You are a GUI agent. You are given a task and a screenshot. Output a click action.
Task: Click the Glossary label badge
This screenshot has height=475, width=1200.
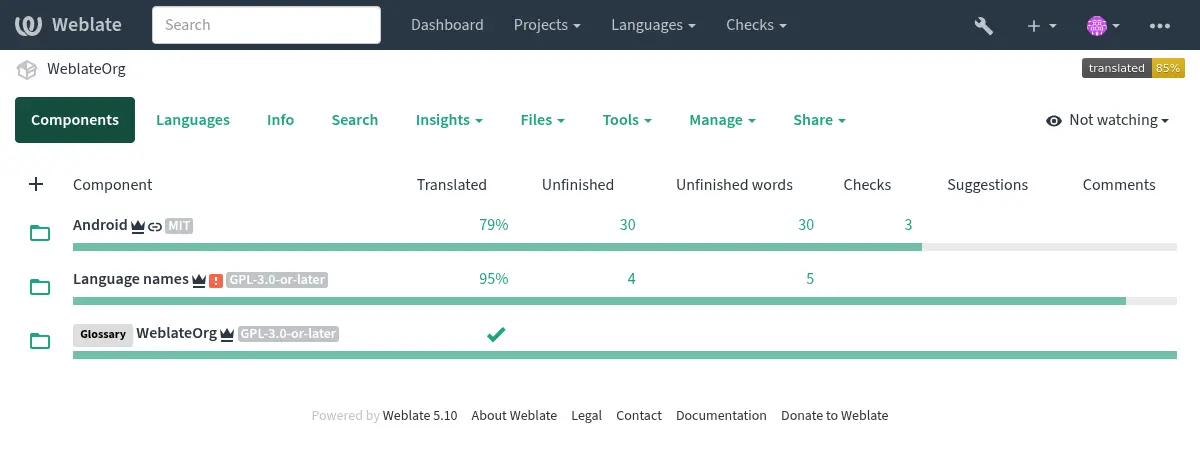(103, 335)
